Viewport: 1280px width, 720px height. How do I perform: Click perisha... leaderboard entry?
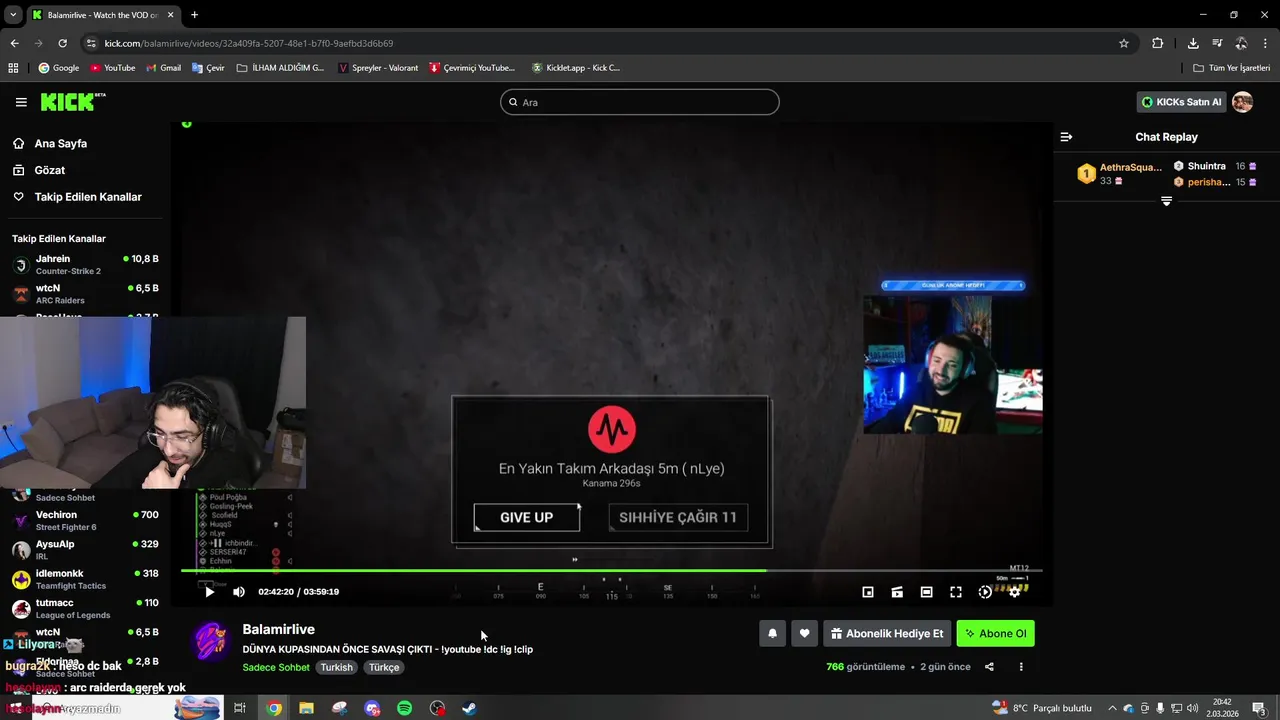point(1215,182)
